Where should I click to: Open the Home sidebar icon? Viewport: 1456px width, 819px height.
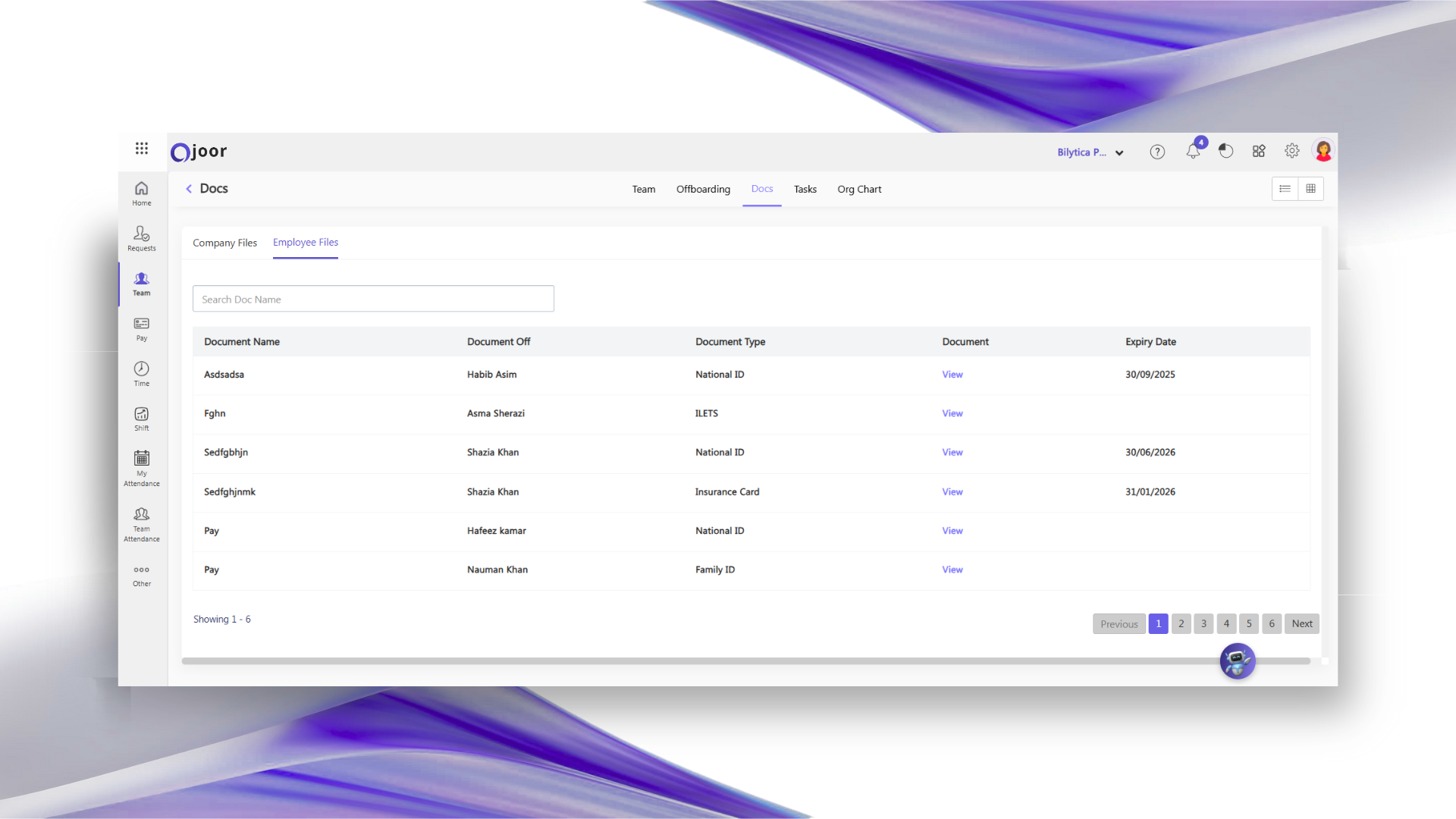click(141, 193)
